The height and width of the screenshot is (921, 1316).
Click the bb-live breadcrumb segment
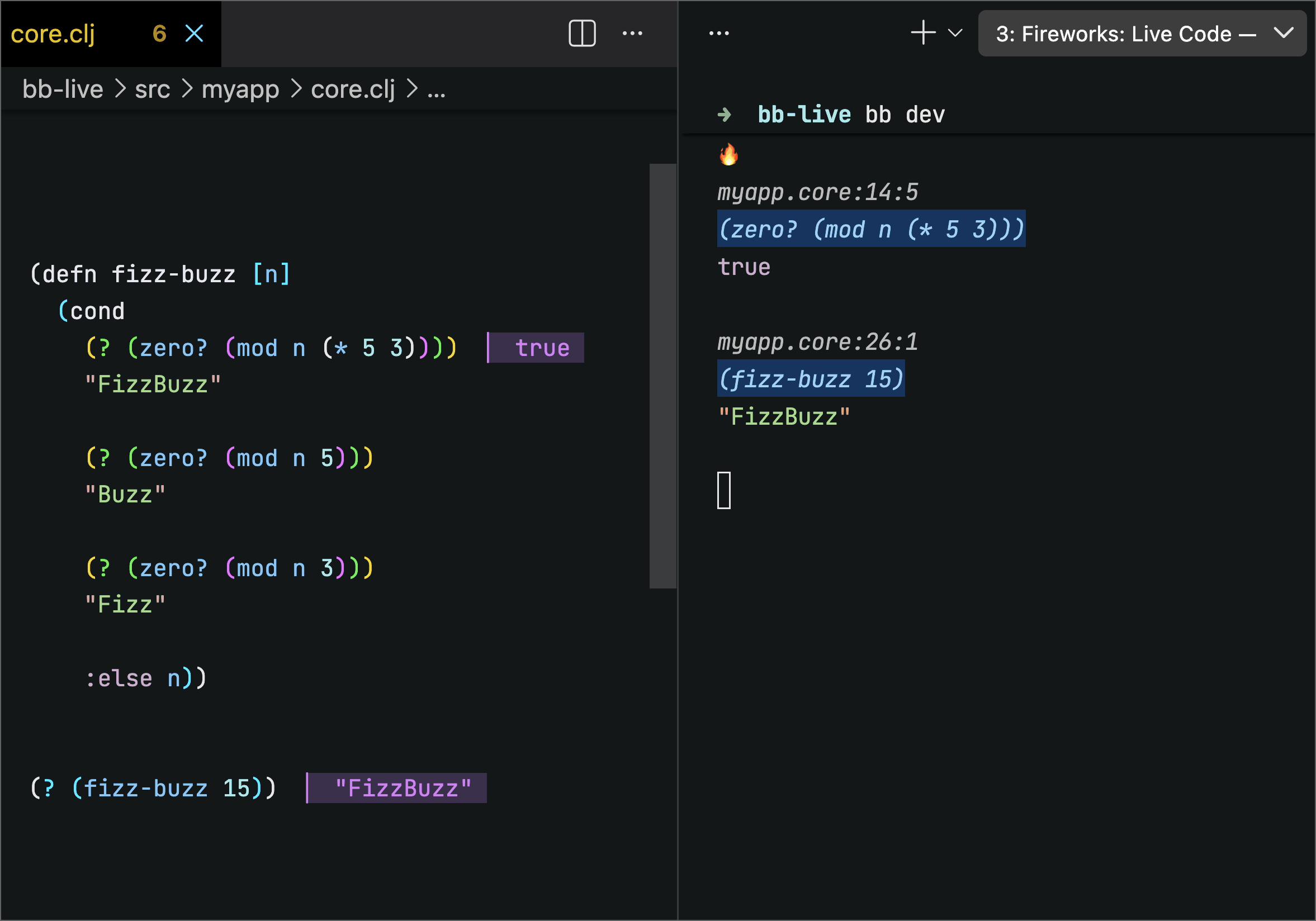(63, 89)
